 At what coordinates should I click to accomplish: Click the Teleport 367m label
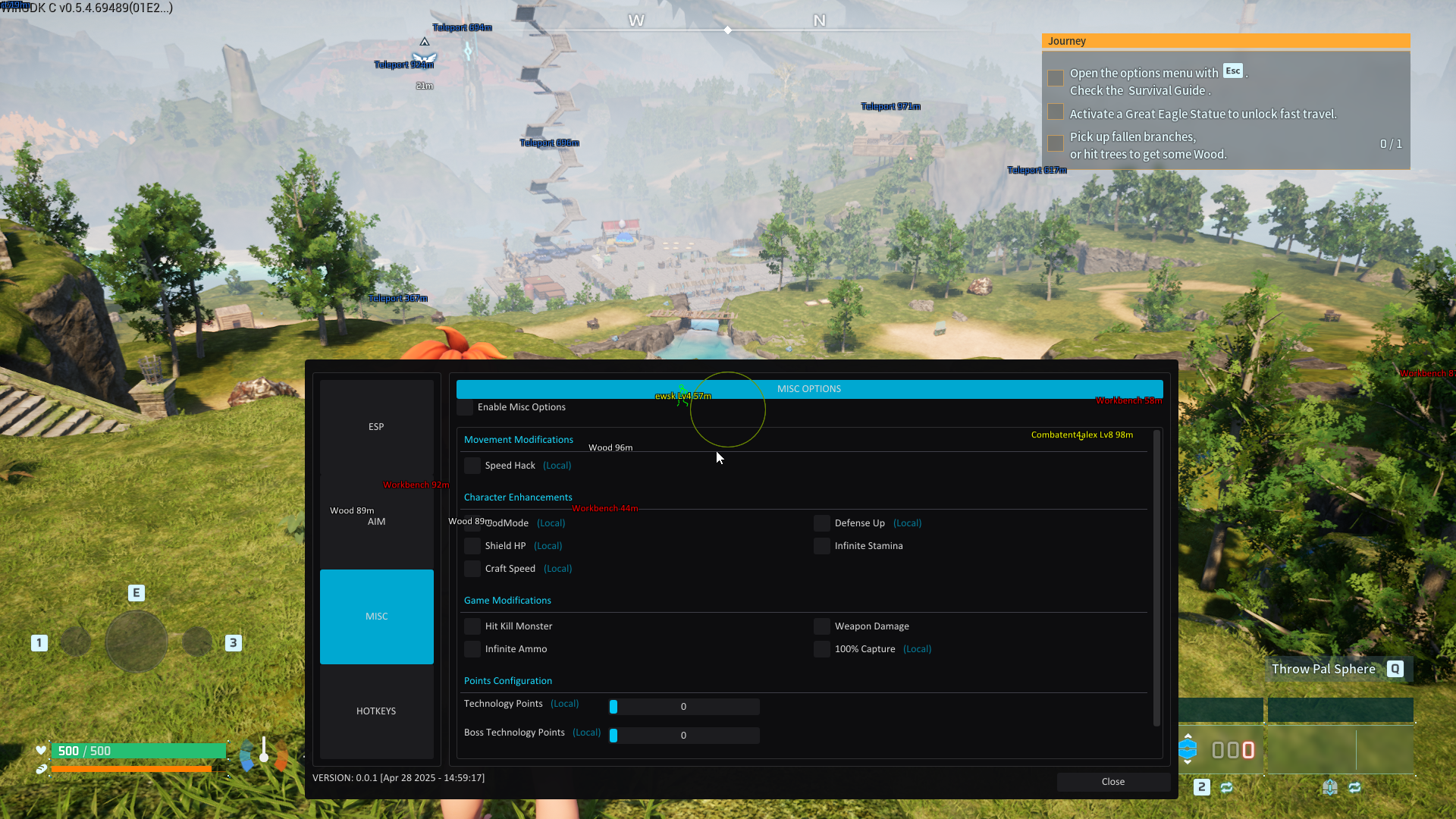click(397, 298)
